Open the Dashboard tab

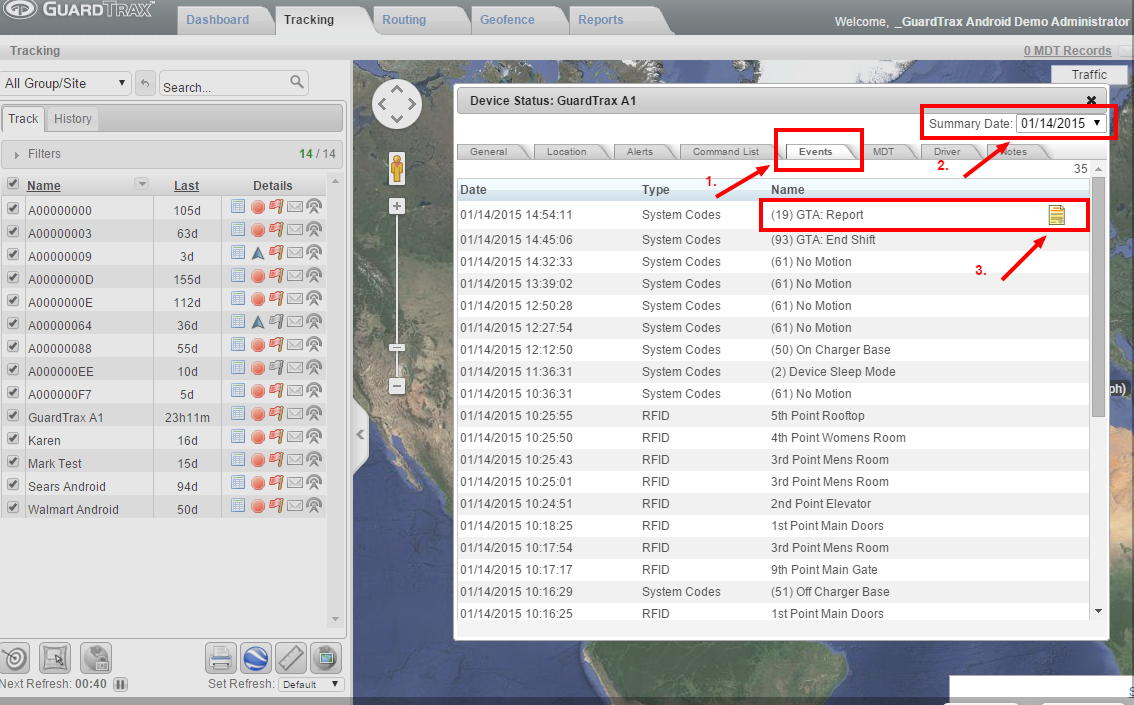(218, 20)
